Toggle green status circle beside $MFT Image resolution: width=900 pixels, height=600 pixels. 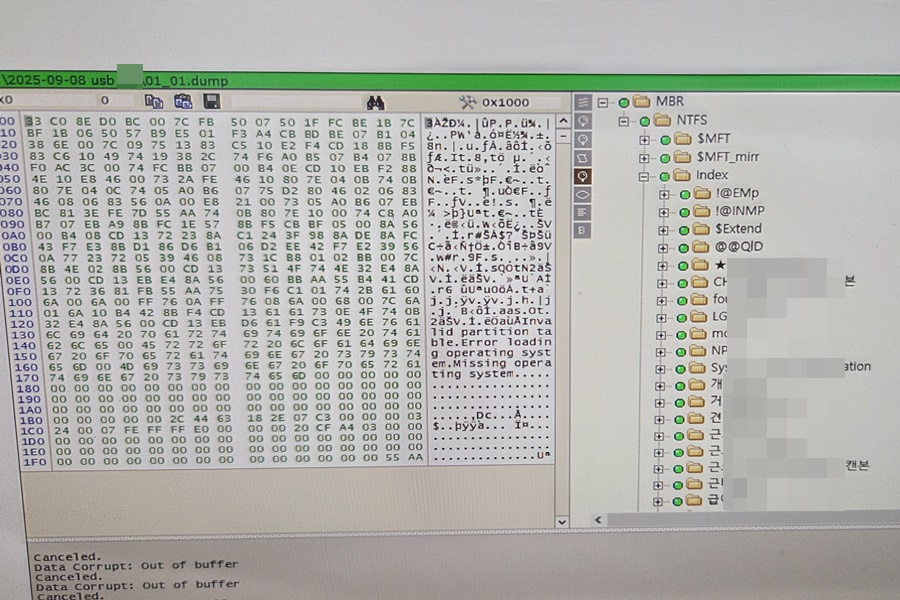coord(665,139)
